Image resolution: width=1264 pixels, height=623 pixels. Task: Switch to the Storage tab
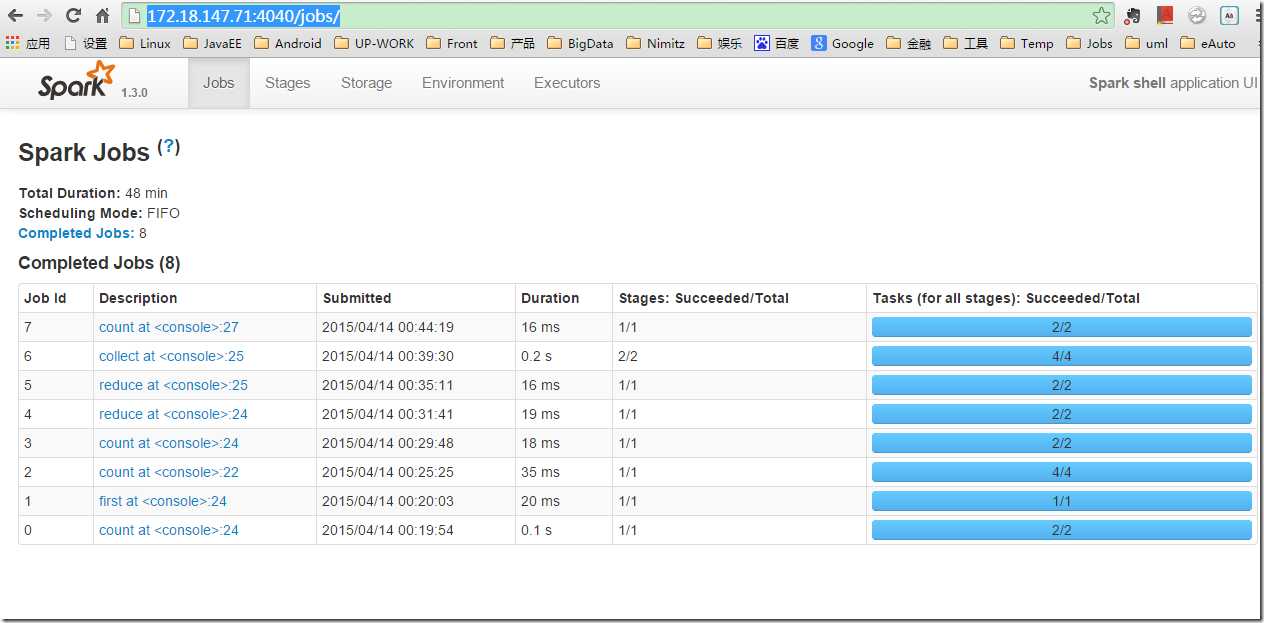(x=366, y=83)
